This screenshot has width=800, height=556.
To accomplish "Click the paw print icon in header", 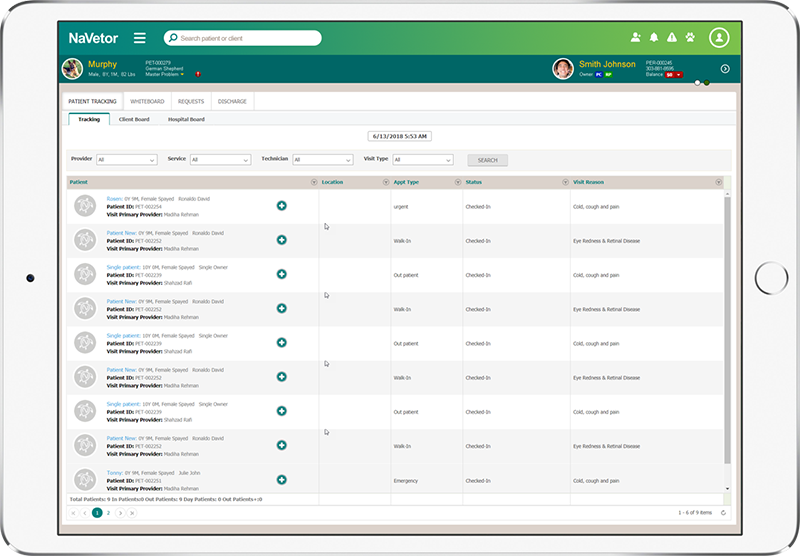I will point(690,37).
